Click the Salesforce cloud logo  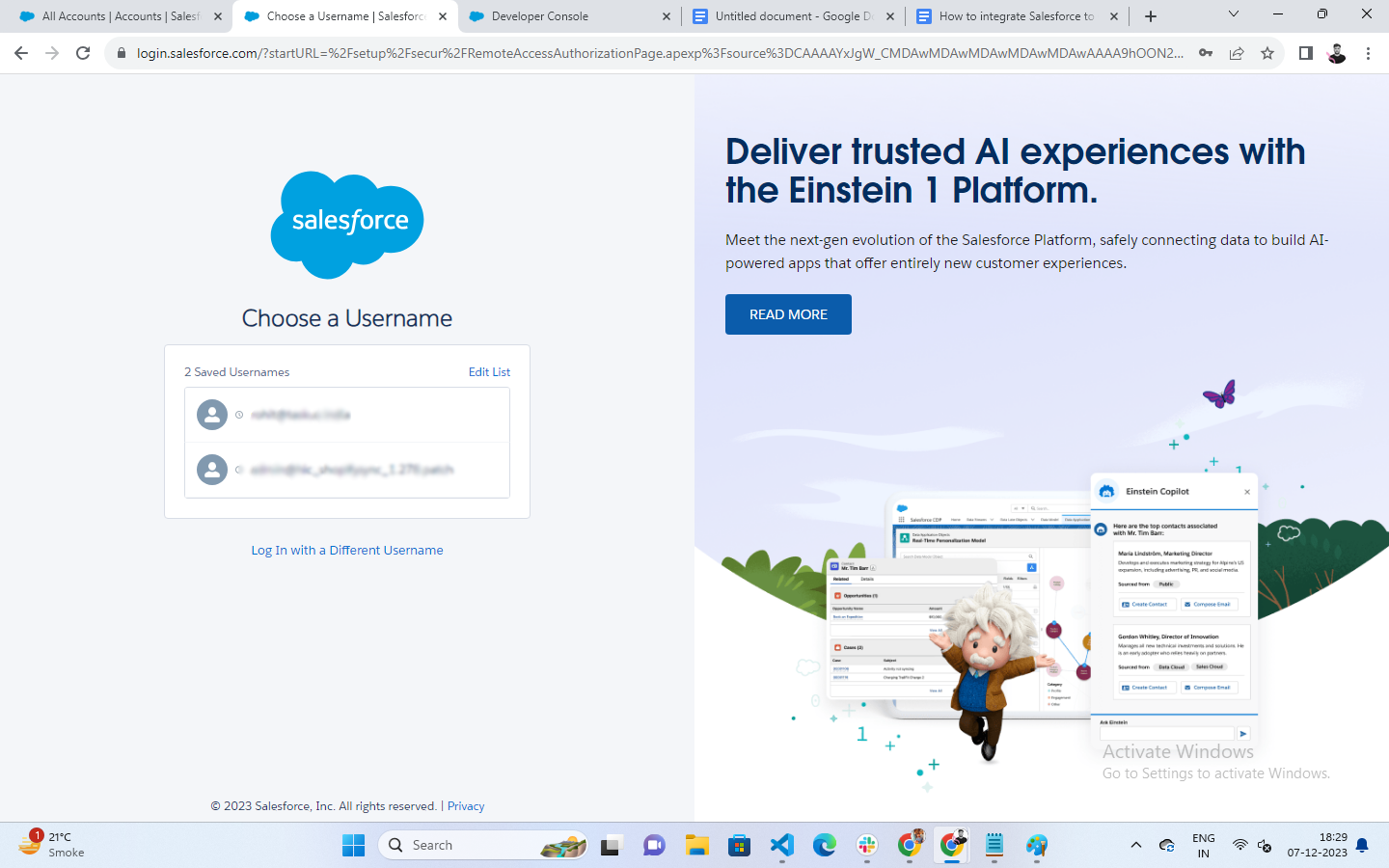347,225
